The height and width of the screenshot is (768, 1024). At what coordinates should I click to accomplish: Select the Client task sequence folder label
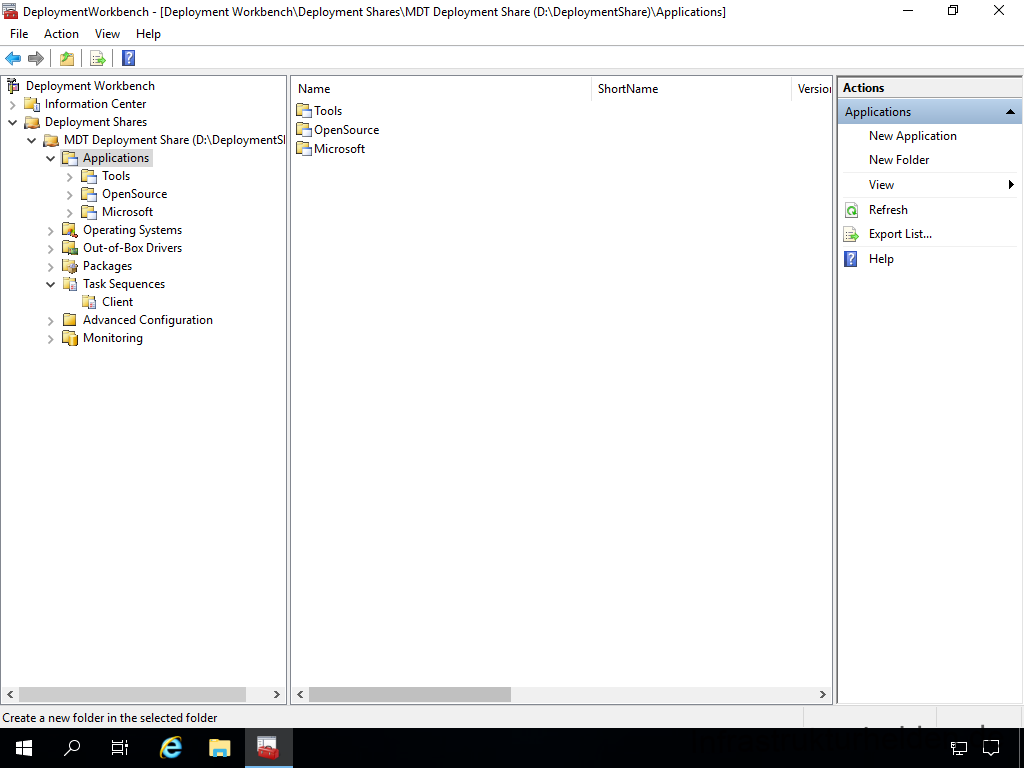[118, 302]
